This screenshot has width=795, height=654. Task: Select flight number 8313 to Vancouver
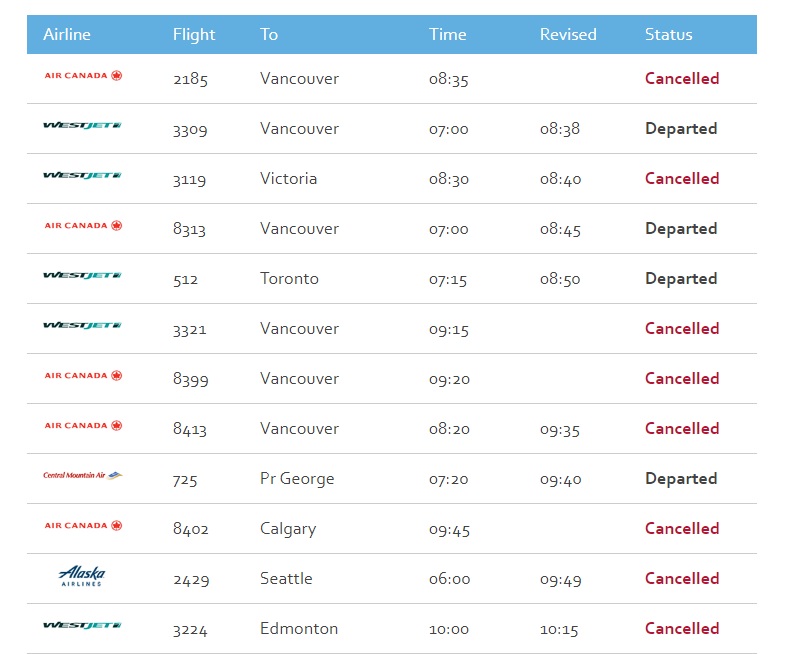(190, 229)
